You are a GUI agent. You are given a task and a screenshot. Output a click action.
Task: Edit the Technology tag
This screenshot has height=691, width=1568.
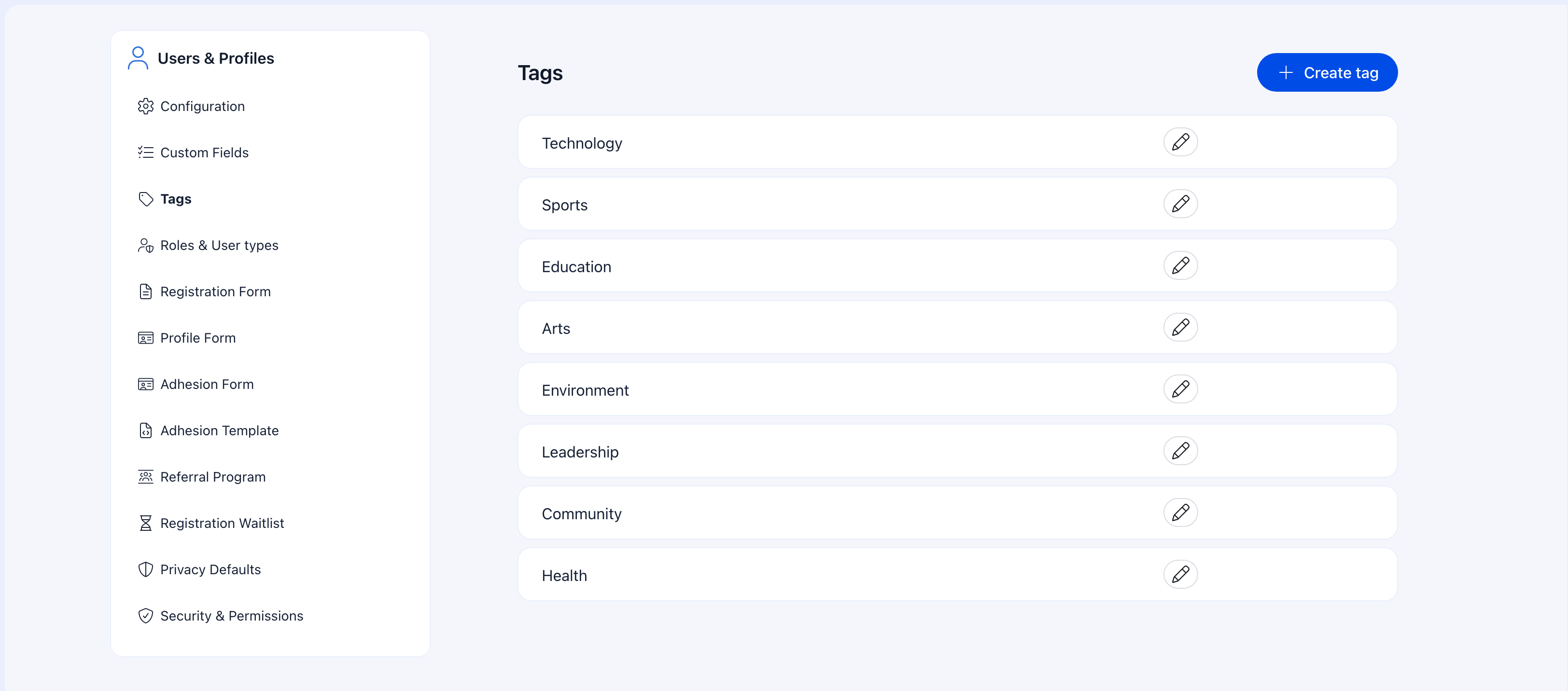coord(1180,142)
